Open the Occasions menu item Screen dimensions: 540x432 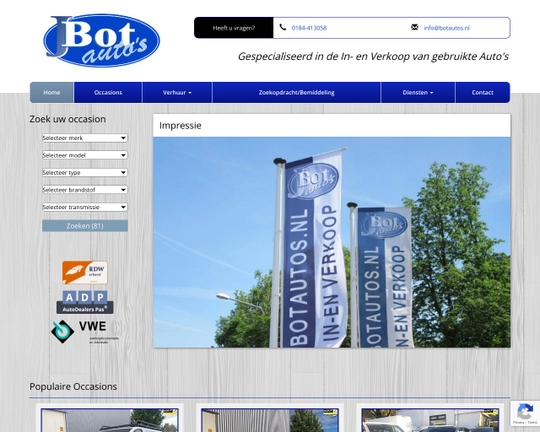tap(108, 92)
